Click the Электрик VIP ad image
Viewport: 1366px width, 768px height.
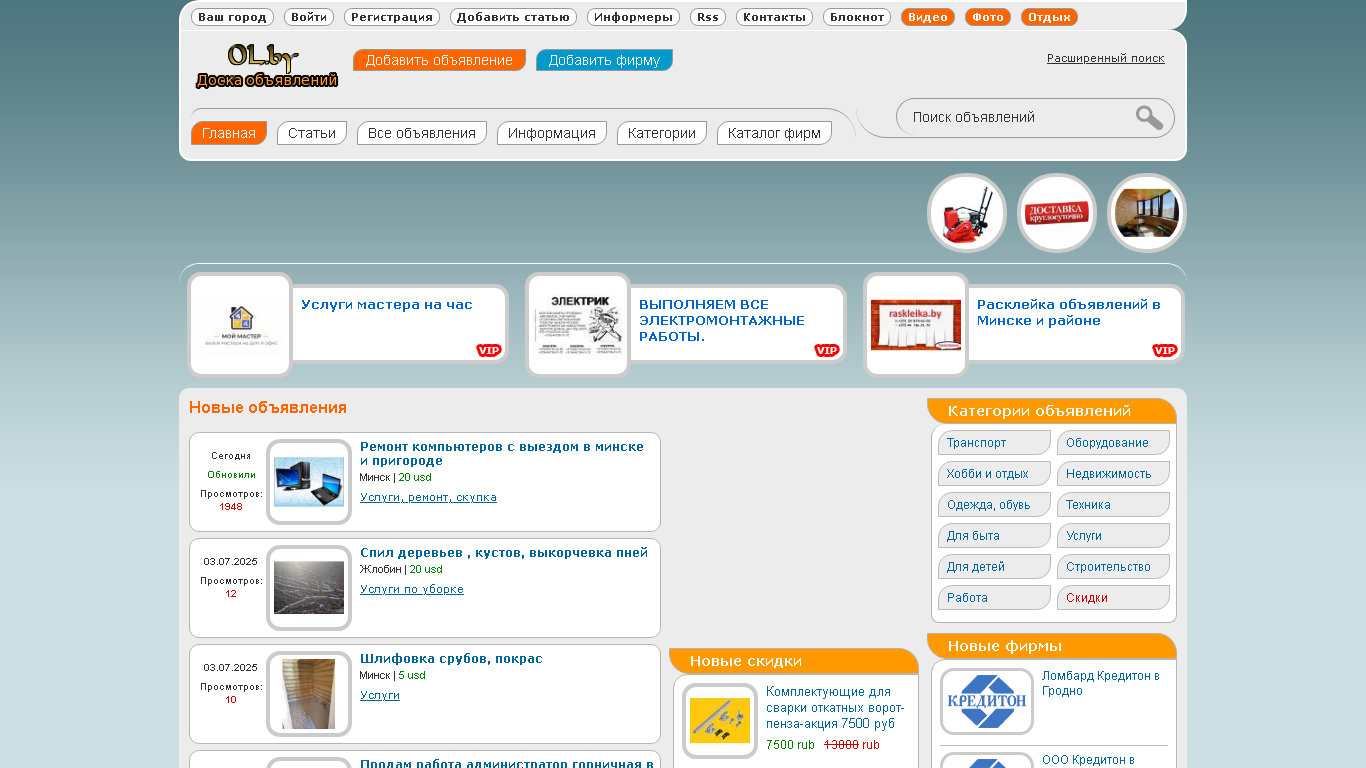click(579, 325)
